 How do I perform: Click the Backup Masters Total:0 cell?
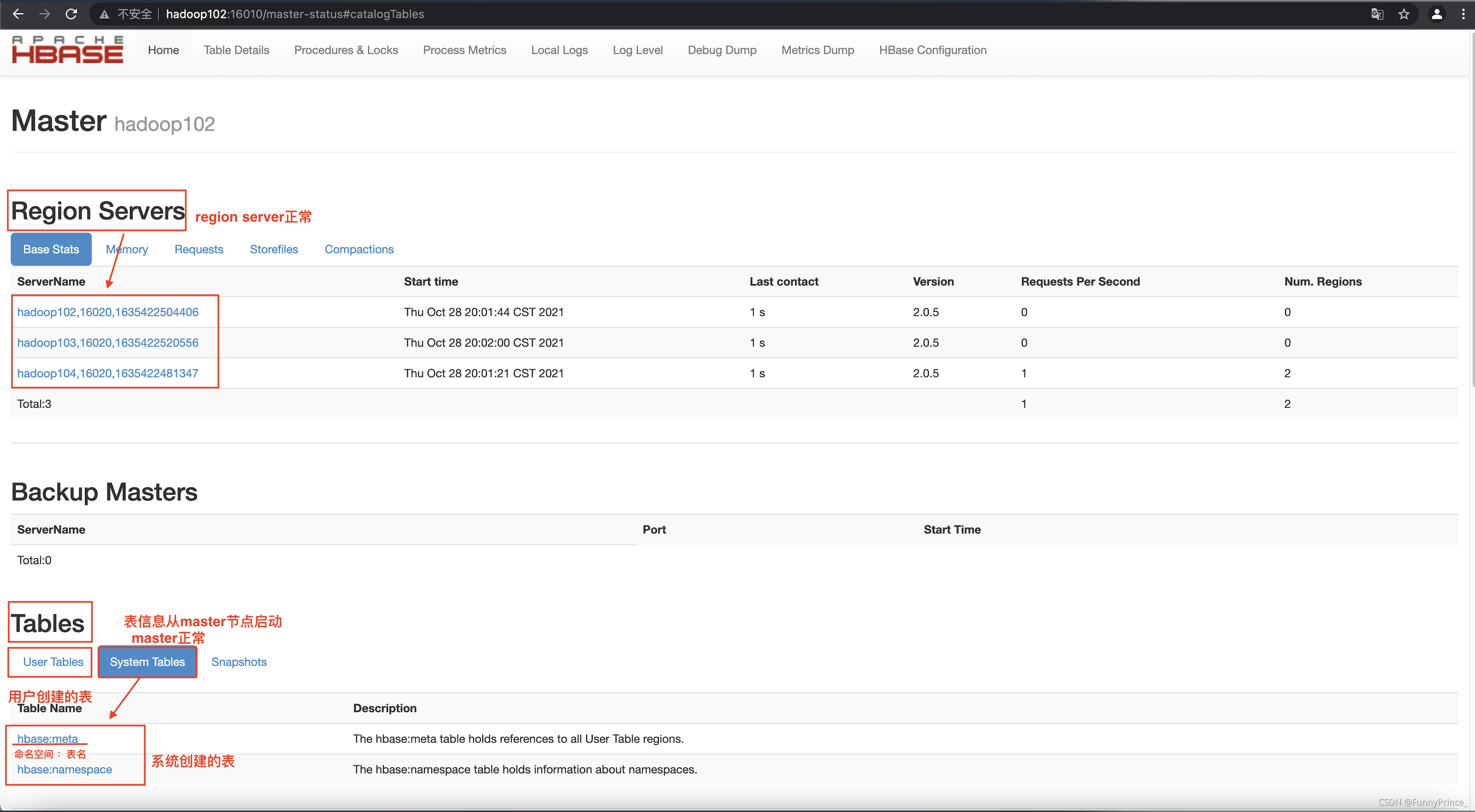34,560
